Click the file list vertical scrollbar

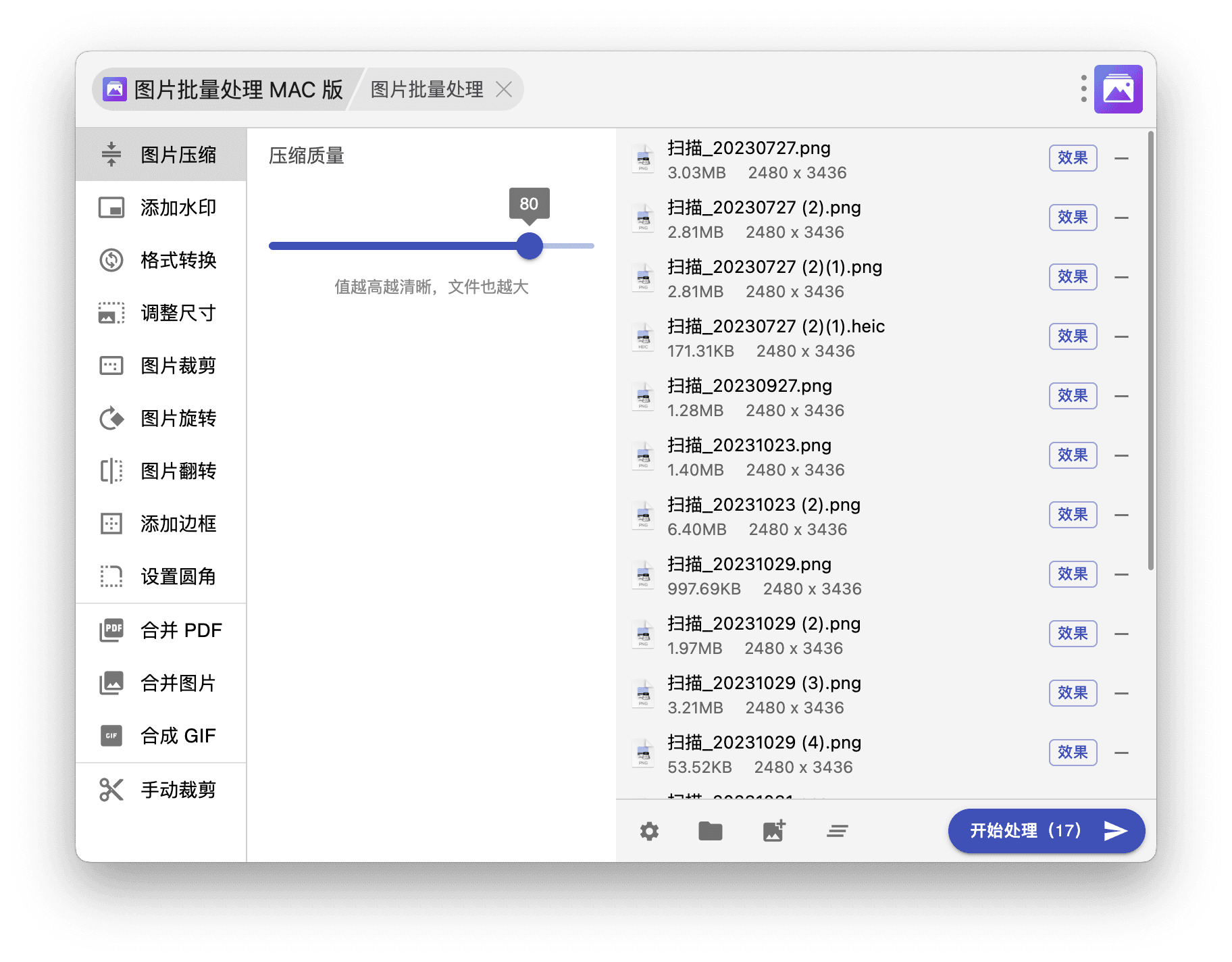point(1151,351)
